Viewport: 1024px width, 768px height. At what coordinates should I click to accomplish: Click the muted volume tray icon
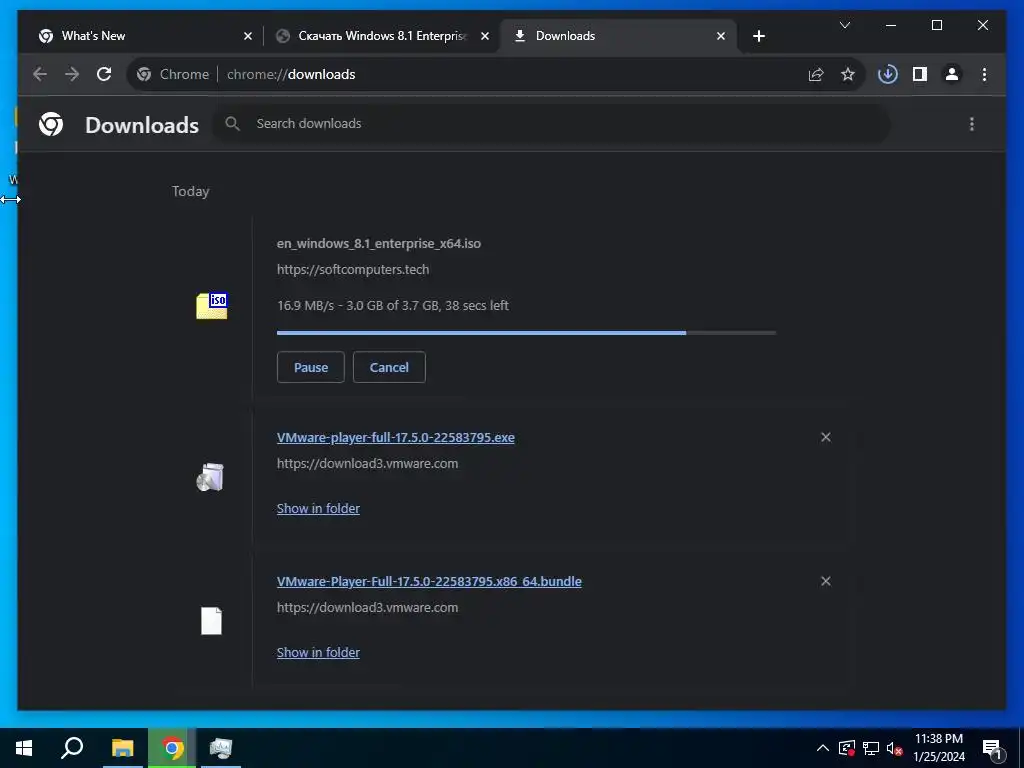tap(894, 748)
